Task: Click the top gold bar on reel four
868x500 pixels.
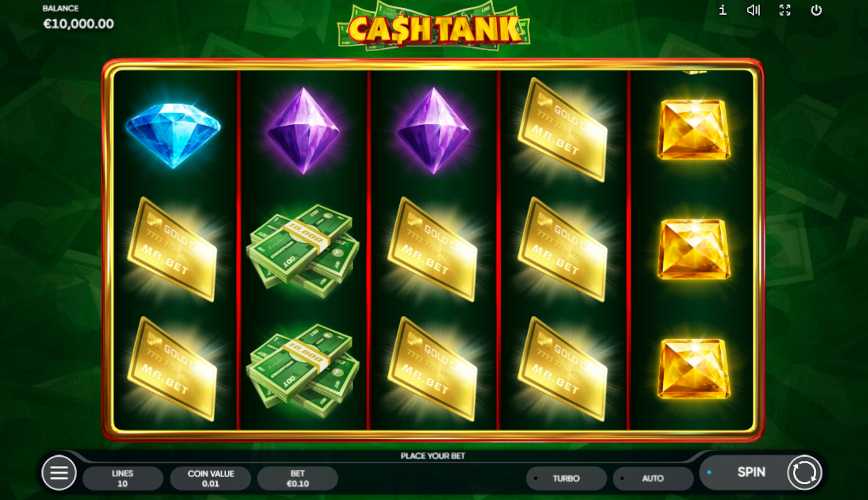Action: [562, 130]
